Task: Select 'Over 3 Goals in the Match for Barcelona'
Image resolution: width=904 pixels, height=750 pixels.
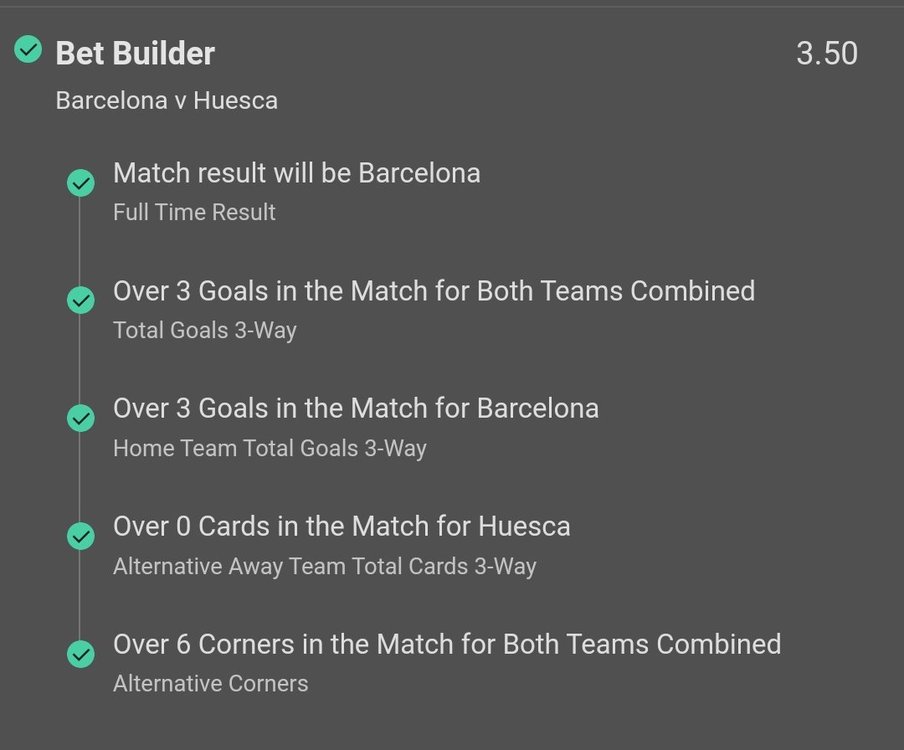Action: click(355, 408)
